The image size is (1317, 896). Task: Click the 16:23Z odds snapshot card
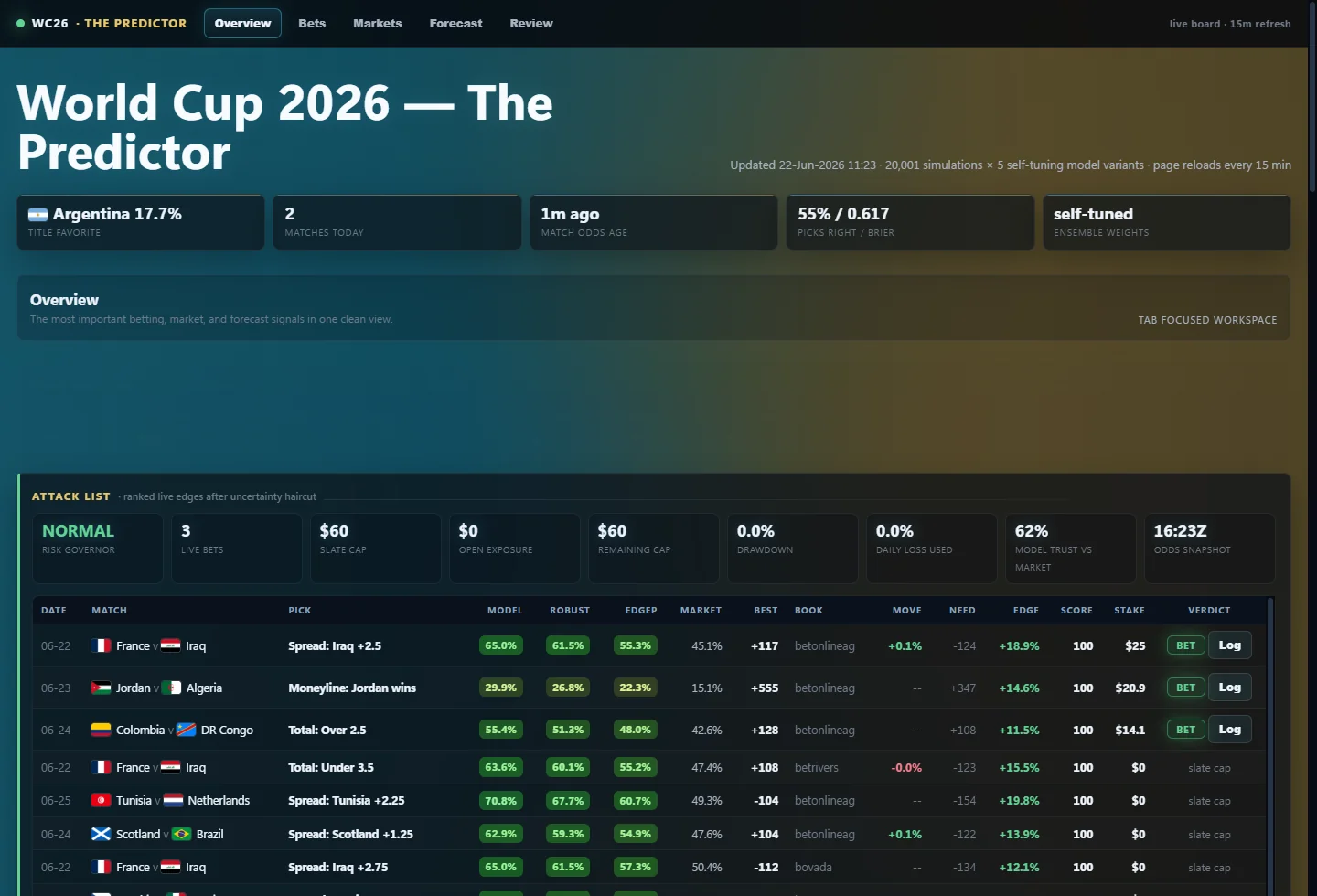1210,549
